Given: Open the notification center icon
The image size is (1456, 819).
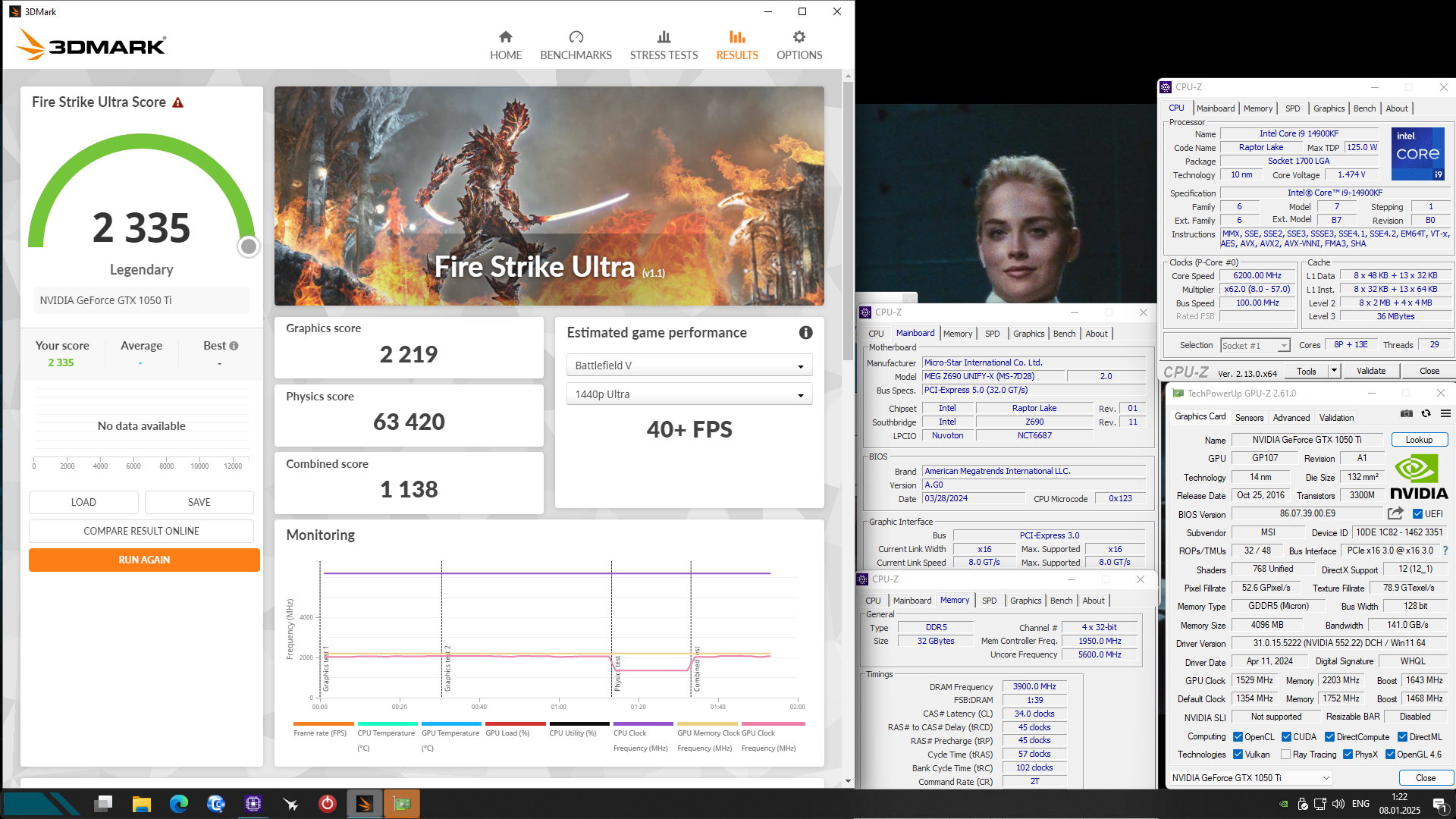Looking at the screenshot, I should [1439, 804].
